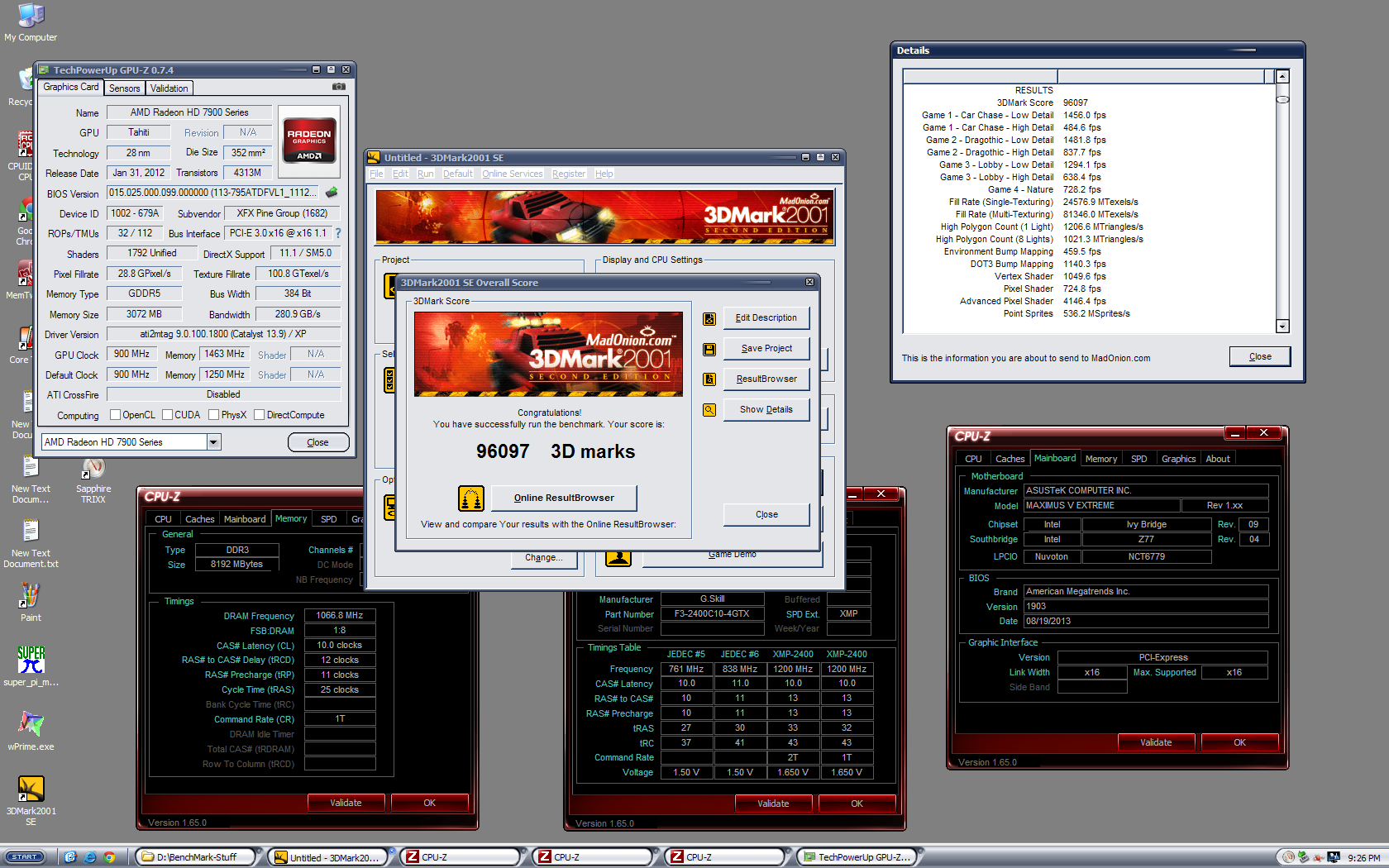Click Show Details button
This screenshot has width=1389, height=868.
[x=766, y=410]
